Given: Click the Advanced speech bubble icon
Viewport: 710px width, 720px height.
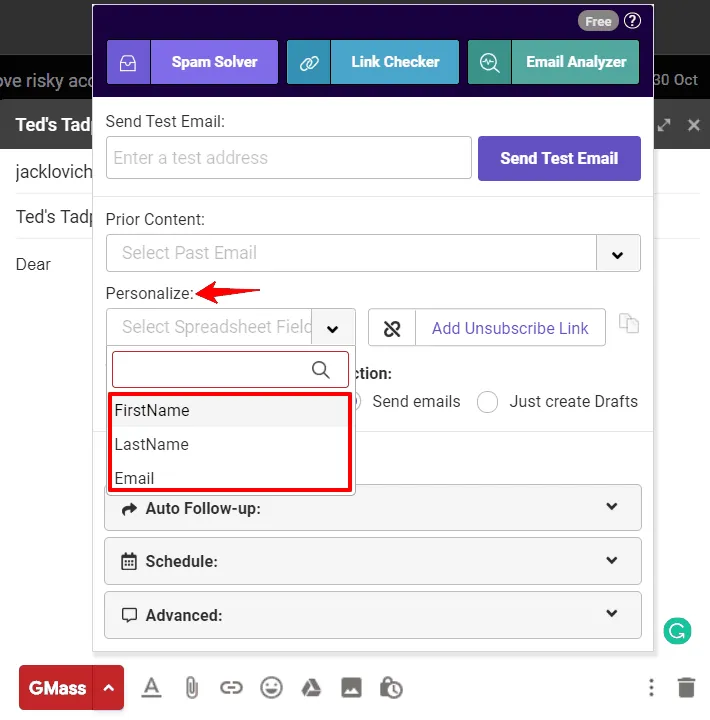Looking at the screenshot, I should pos(129,615).
